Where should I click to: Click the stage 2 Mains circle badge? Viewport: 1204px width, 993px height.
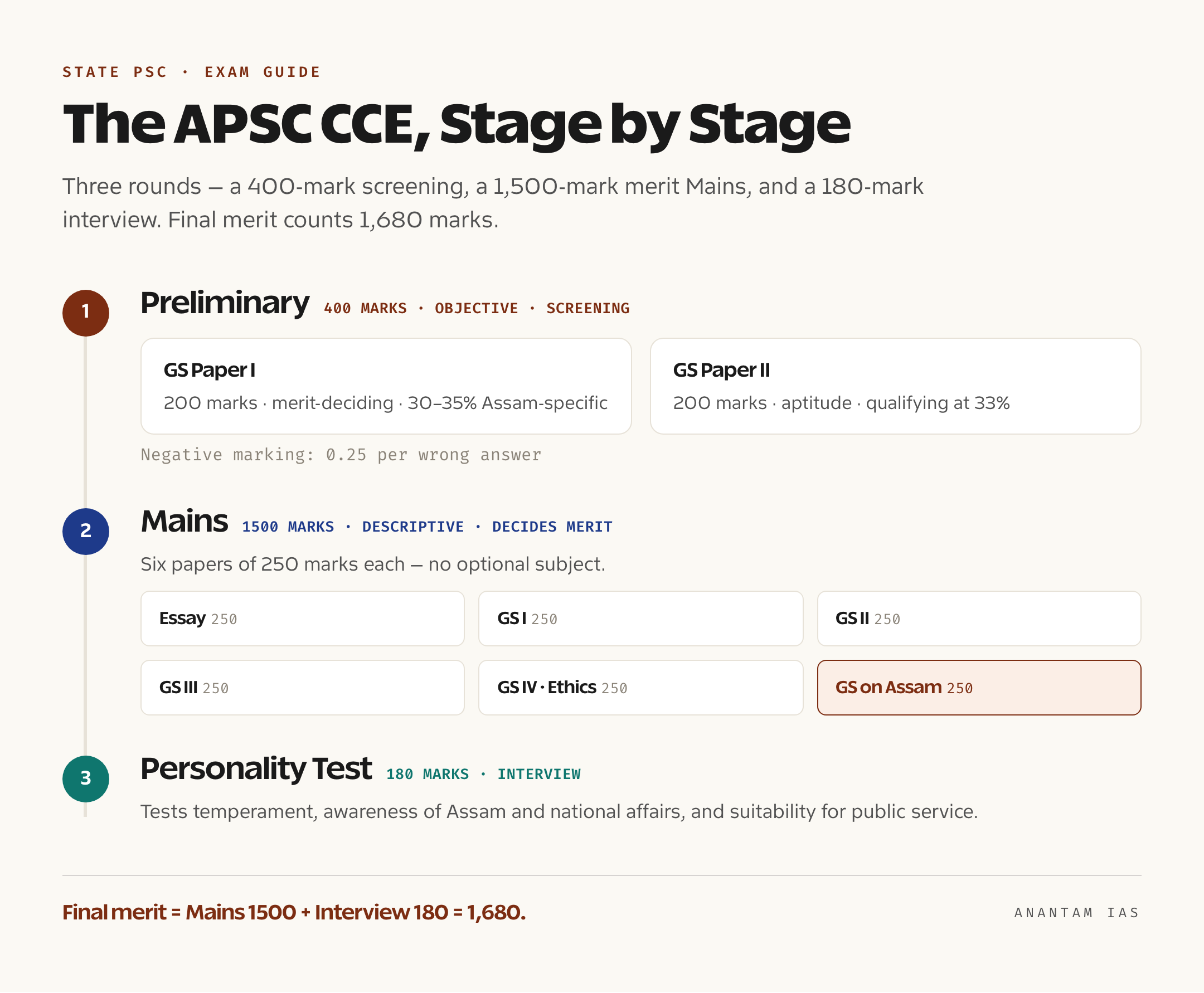pyautogui.click(x=86, y=532)
